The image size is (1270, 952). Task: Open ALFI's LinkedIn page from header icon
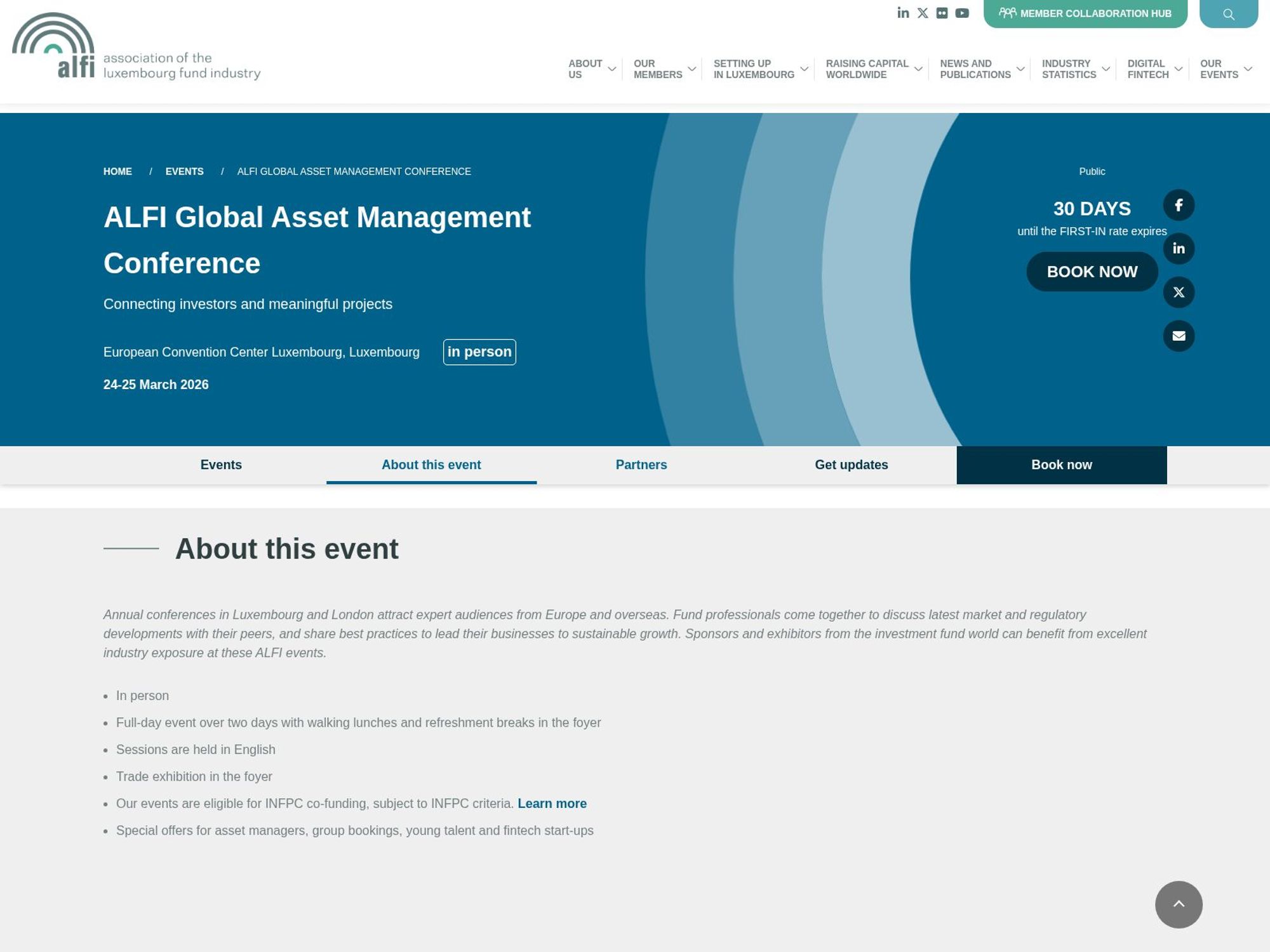click(902, 12)
